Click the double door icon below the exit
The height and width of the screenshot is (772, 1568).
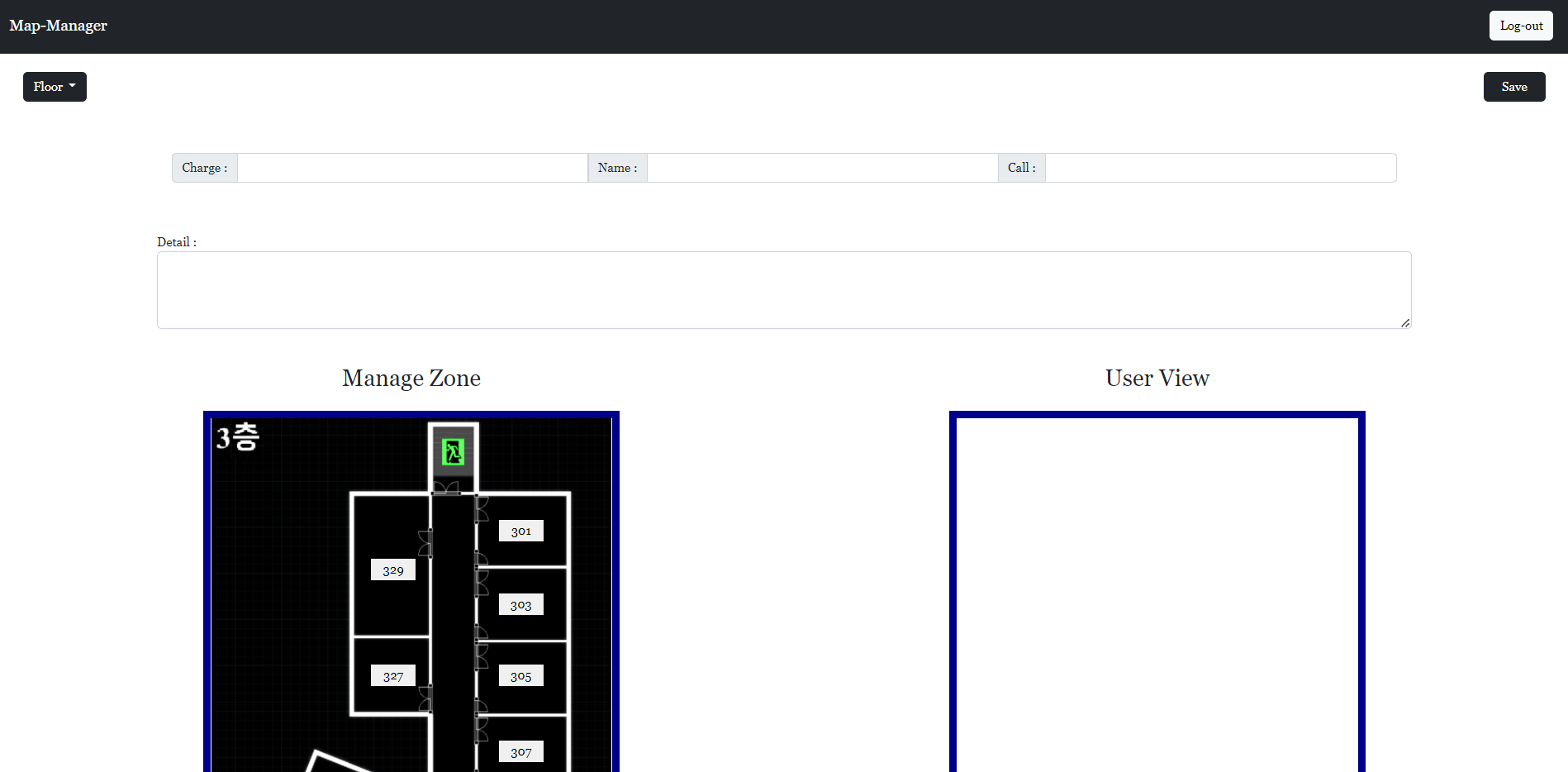point(446,488)
